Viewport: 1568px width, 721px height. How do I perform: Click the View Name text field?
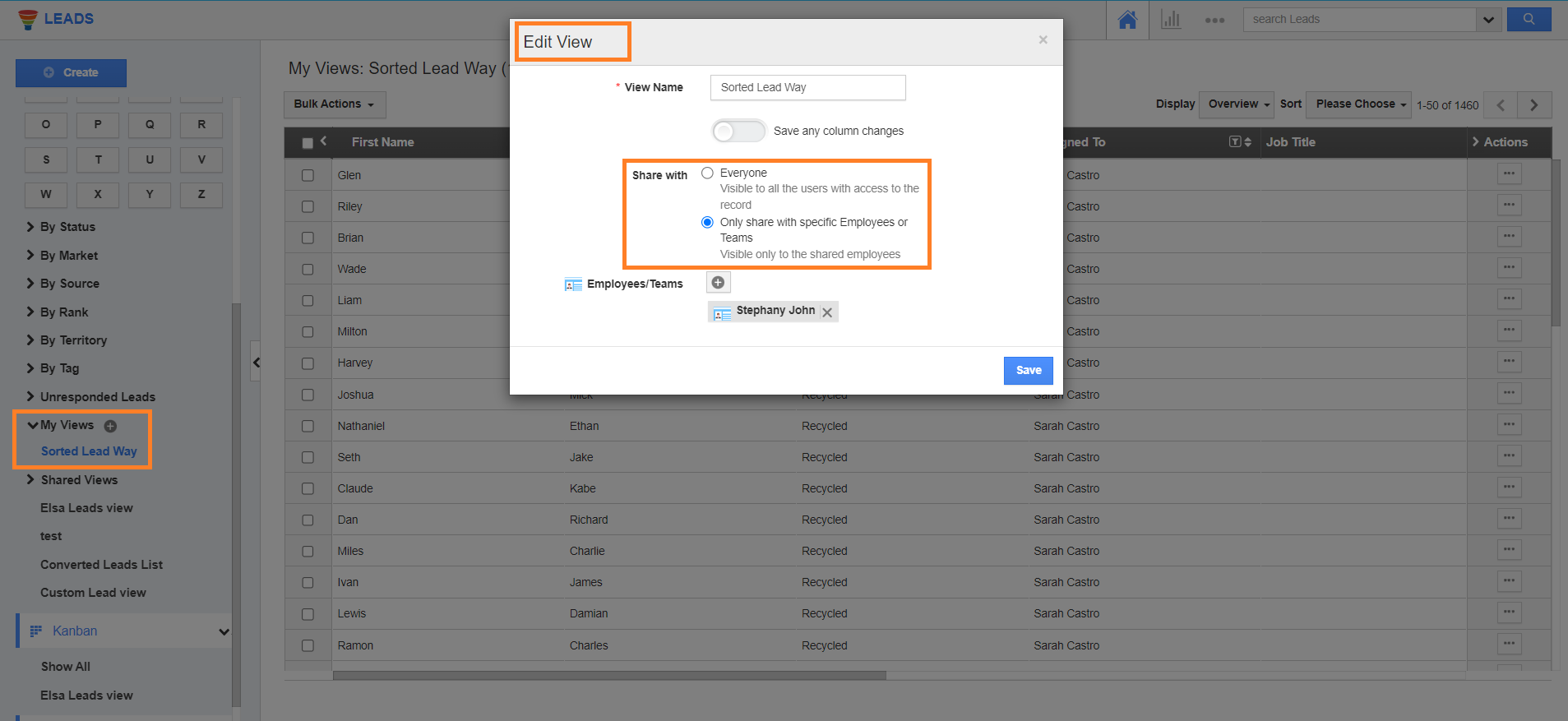click(x=807, y=88)
